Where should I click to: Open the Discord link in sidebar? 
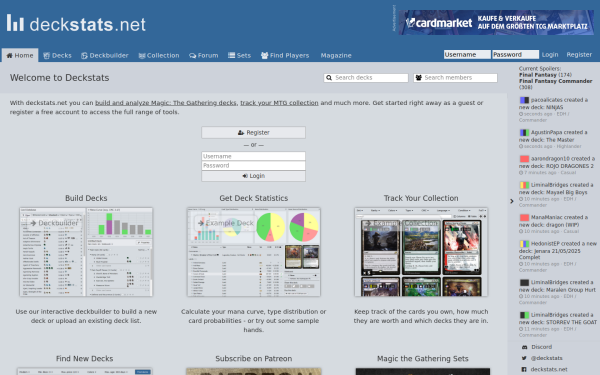pyautogui.click(x=541, y=347)
